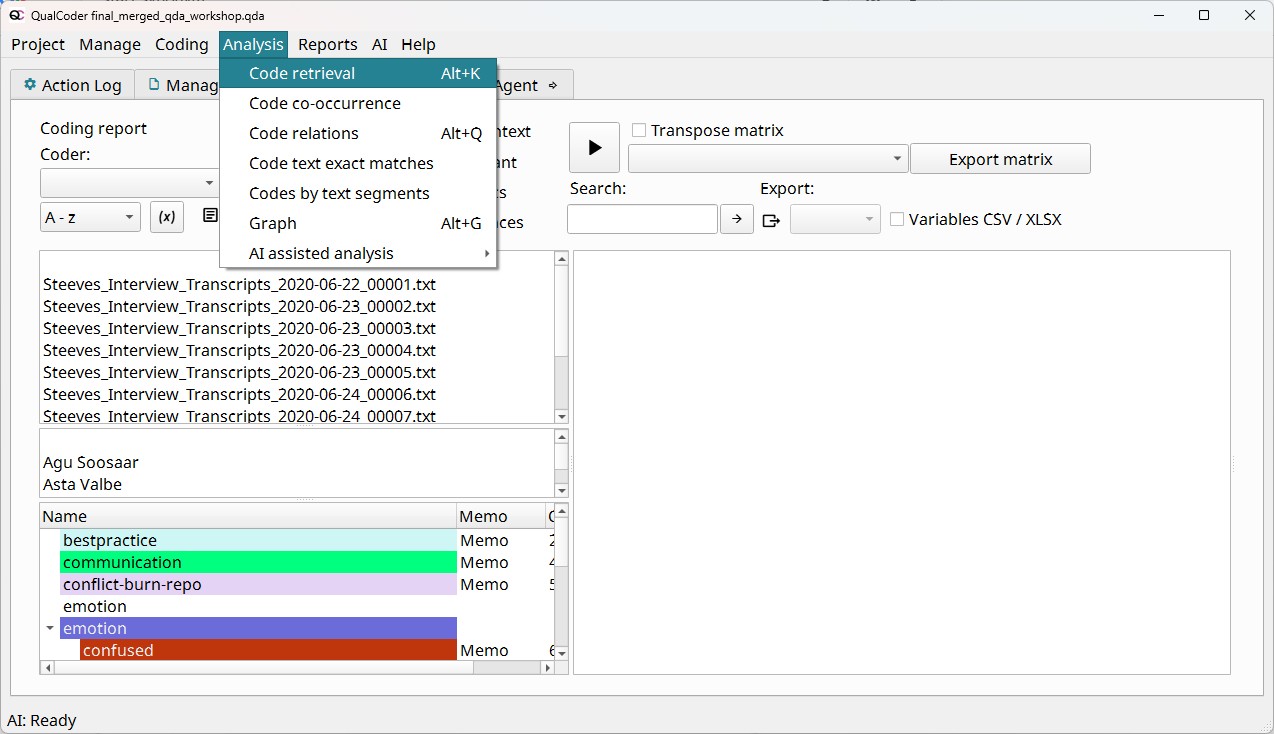Choose Code text exact matches
The width and height of the screenshot is (1274, 734).
[x=358, y=163]
